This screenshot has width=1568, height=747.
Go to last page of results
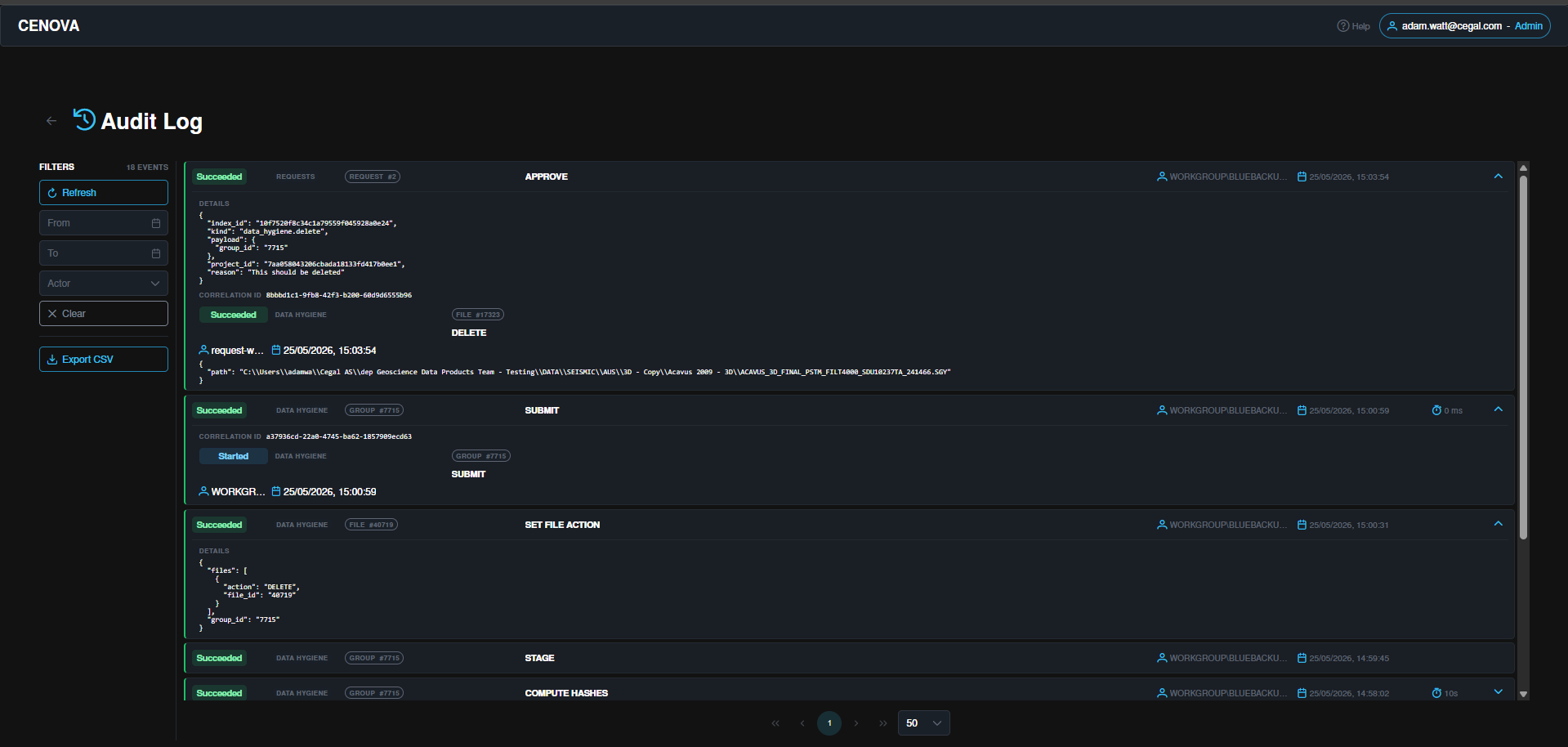[x=883, y=723]
